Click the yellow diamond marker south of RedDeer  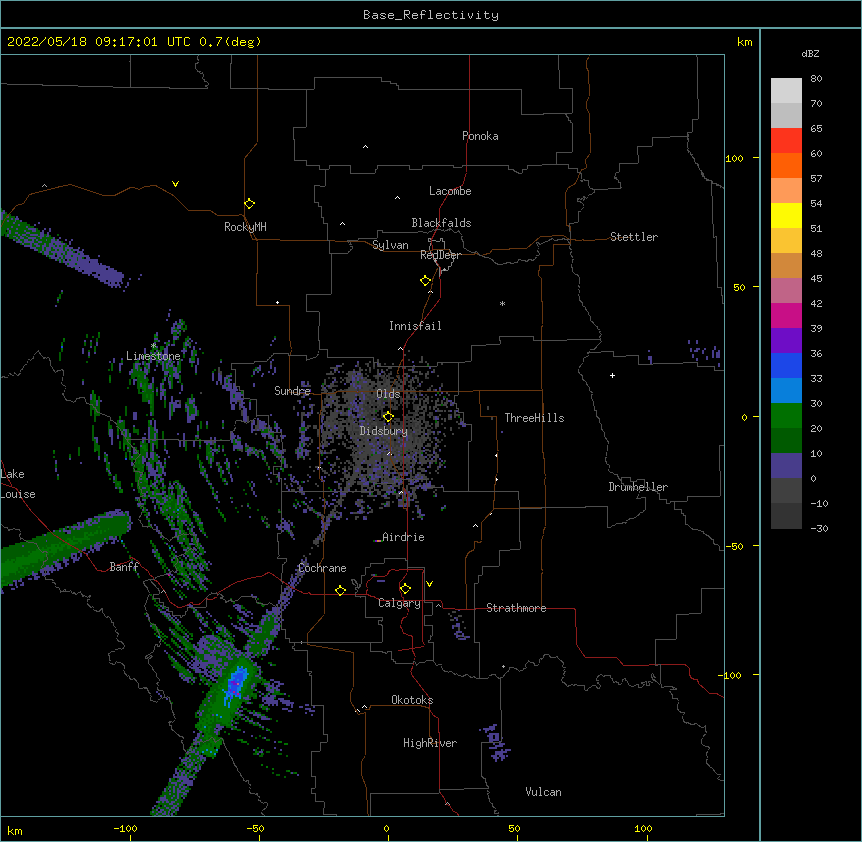426,281
